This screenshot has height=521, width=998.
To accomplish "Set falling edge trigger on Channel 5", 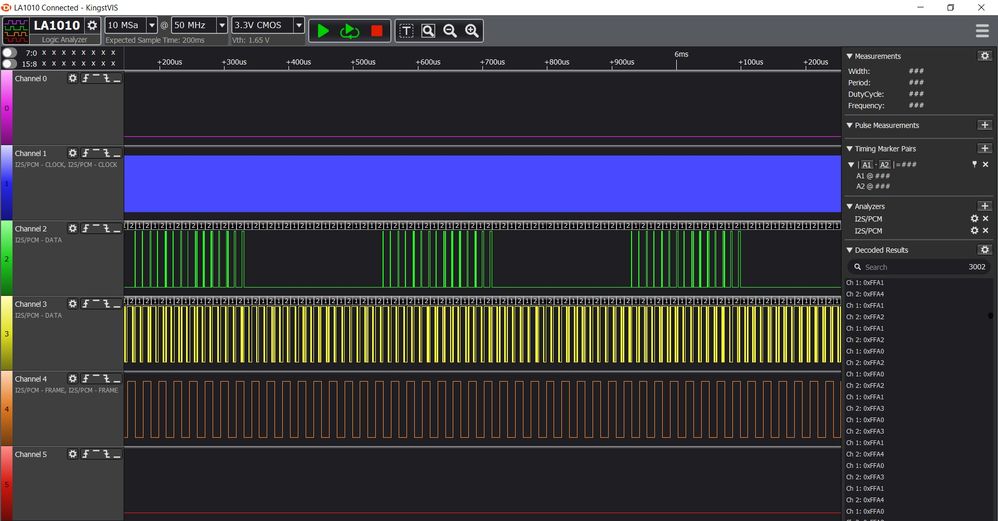I will tap(106, 454).
